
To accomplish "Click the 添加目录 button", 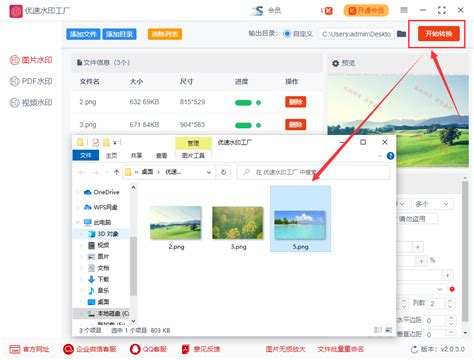I will pos(119,34).
